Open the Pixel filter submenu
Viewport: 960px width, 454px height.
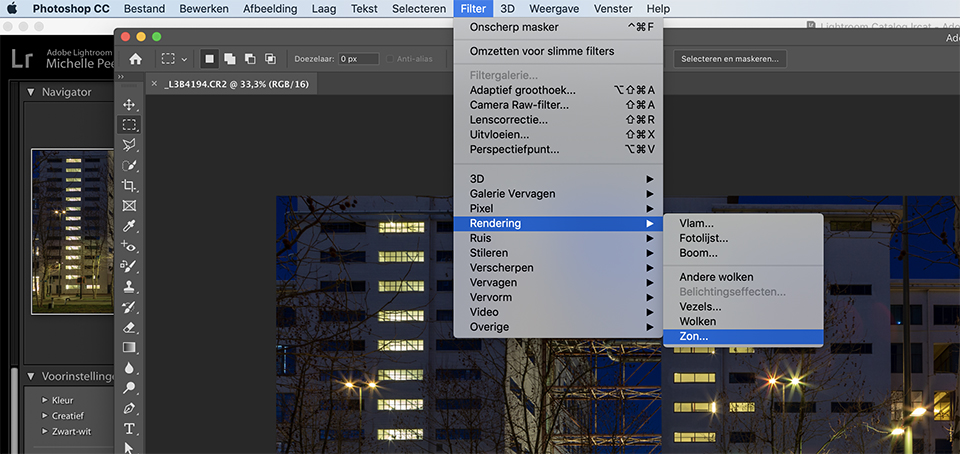558,209
